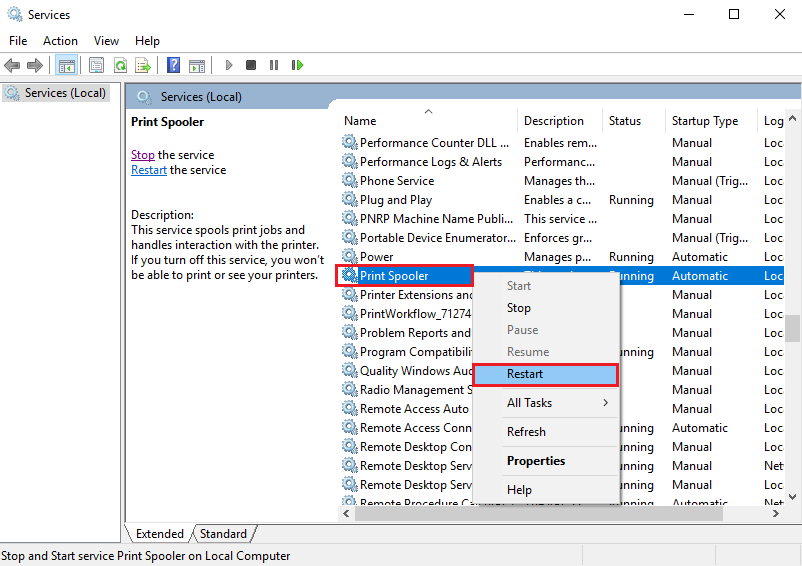The width and height of the screenshot is (802, 566).
Task: Sort by the Name column header
Action: click(x=428, y=121)
